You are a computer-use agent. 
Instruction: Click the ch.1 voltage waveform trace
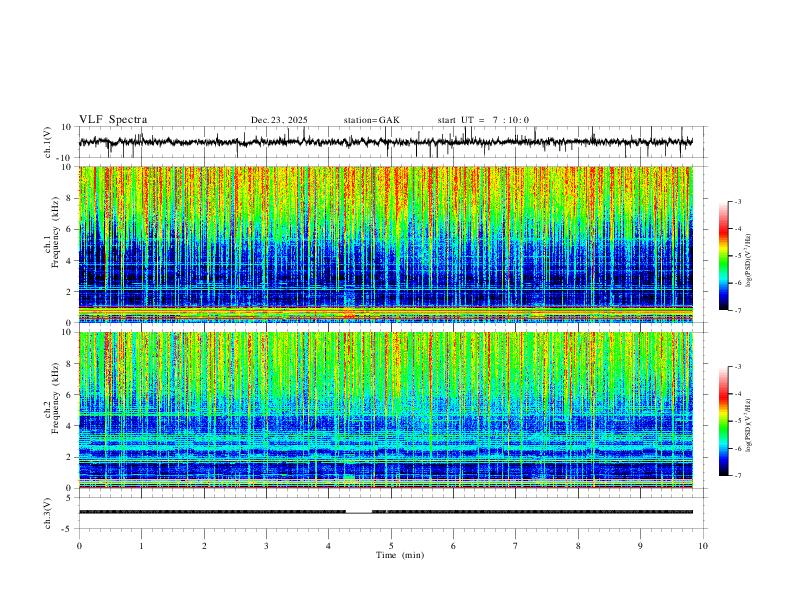(385, 142)
